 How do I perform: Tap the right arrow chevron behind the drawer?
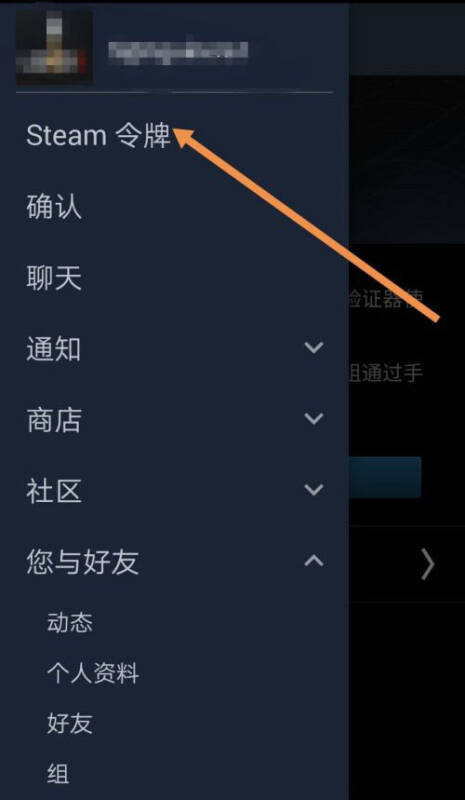pyautogui.click(x=428, y=564)
